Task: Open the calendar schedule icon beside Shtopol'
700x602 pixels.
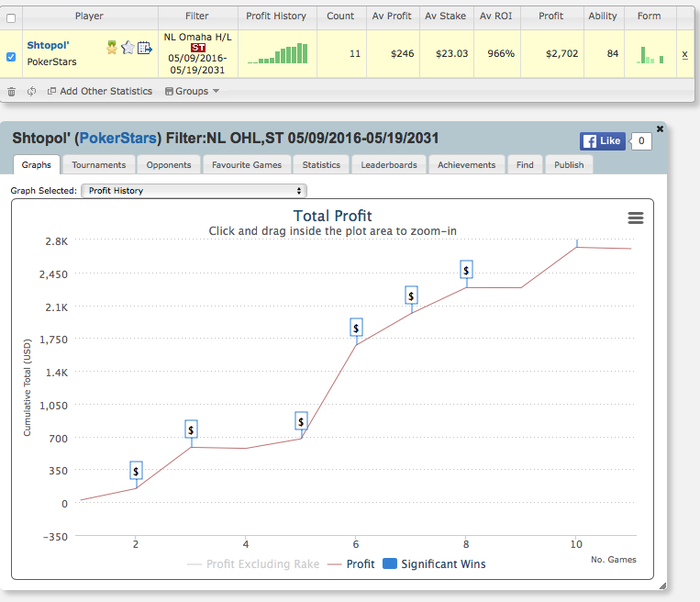Action: pyautogui.click(x=145, y=47)
